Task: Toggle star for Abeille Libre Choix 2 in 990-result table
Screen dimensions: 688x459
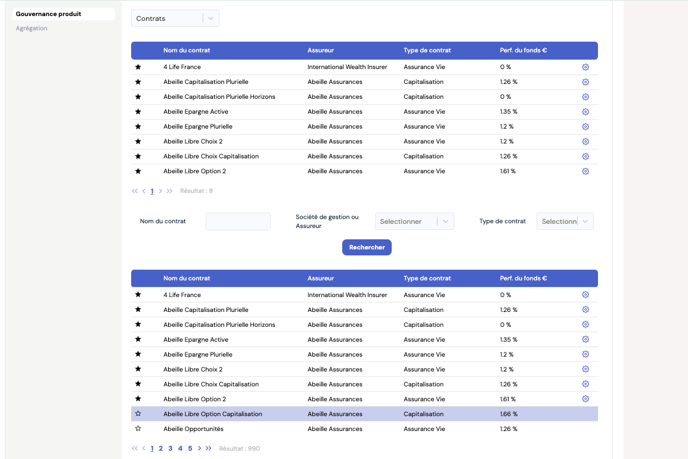Action: click(x=138, y=369)
